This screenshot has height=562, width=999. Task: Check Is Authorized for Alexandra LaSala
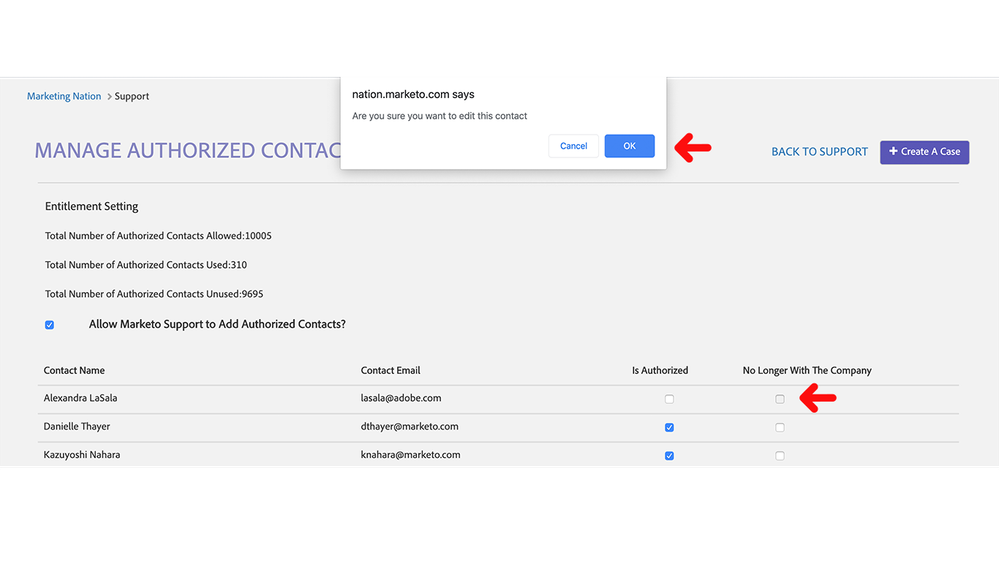pyautogui.click(x=669, y=399)
